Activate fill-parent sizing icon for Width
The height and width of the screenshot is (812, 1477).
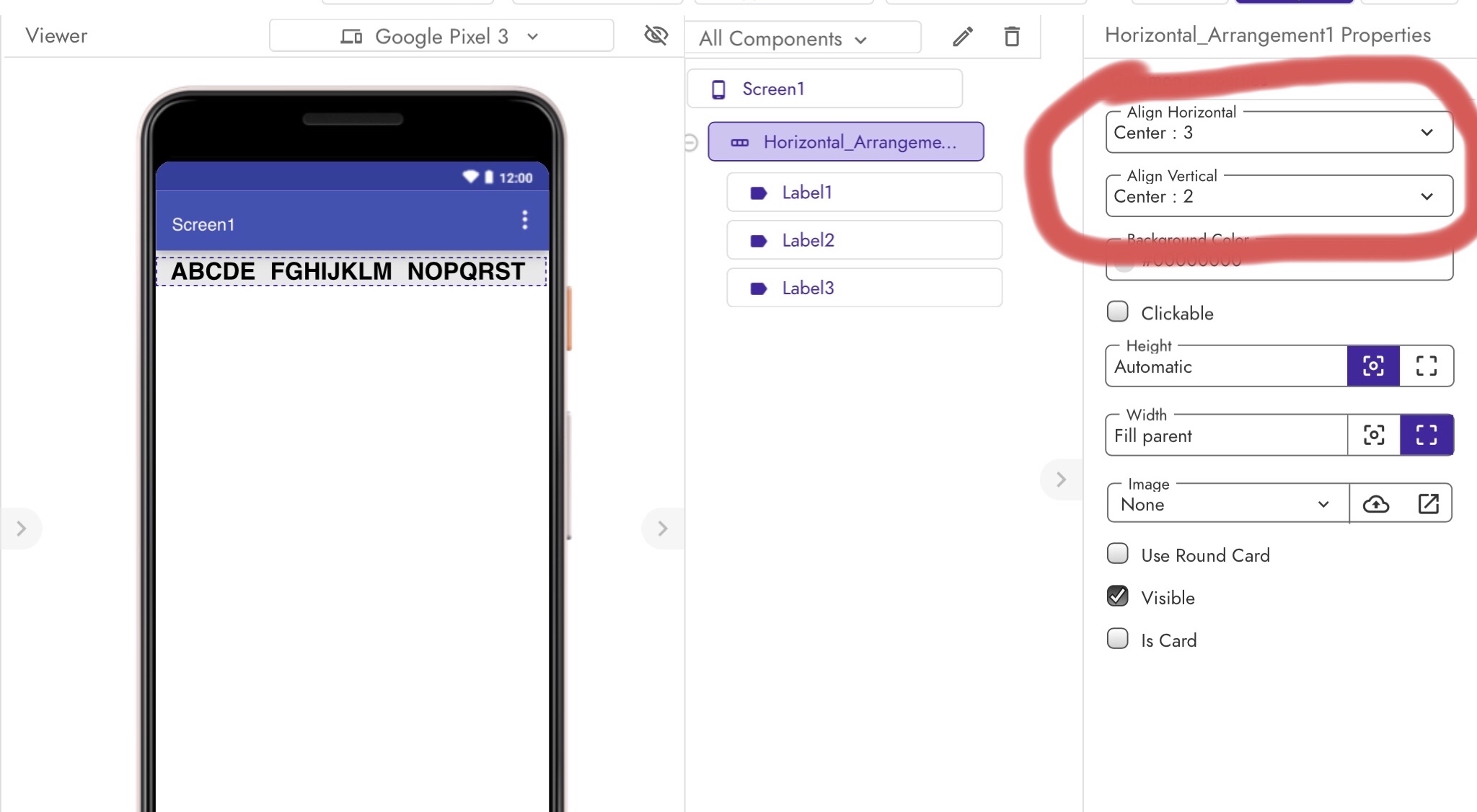coord(1427,435)
